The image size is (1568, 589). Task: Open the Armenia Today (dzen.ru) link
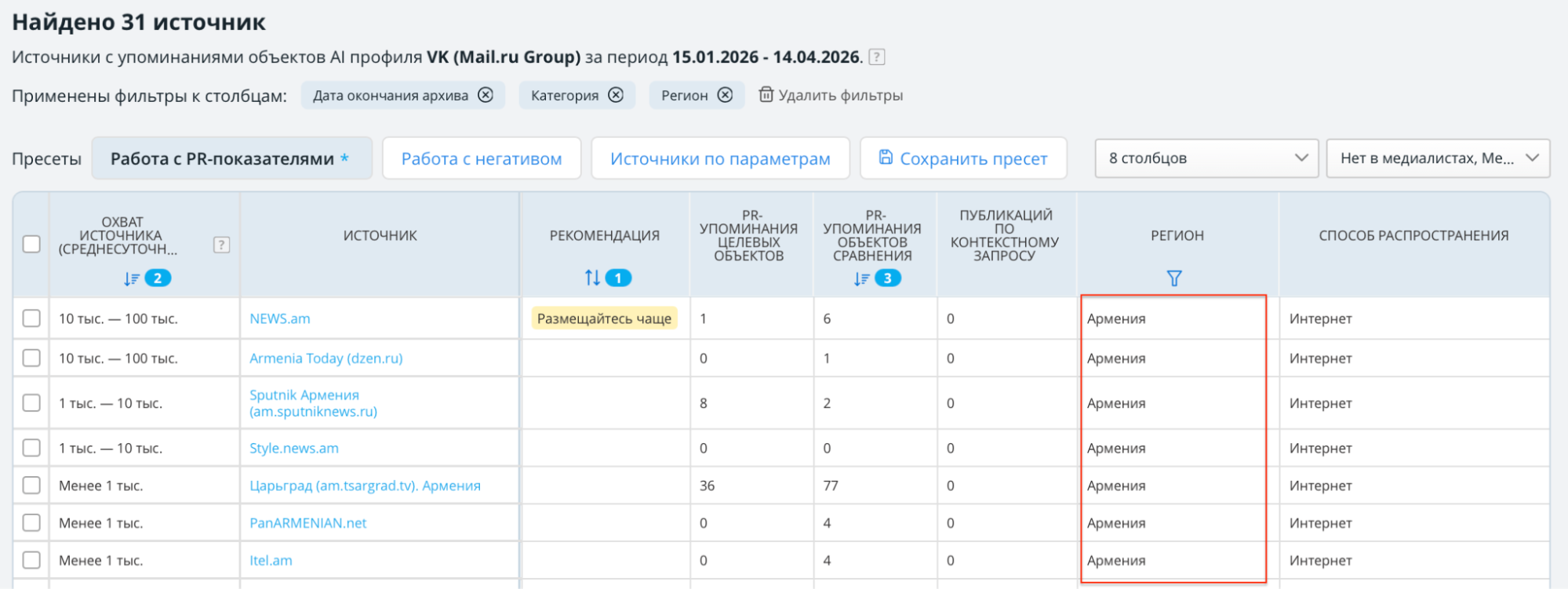[326, 358]
